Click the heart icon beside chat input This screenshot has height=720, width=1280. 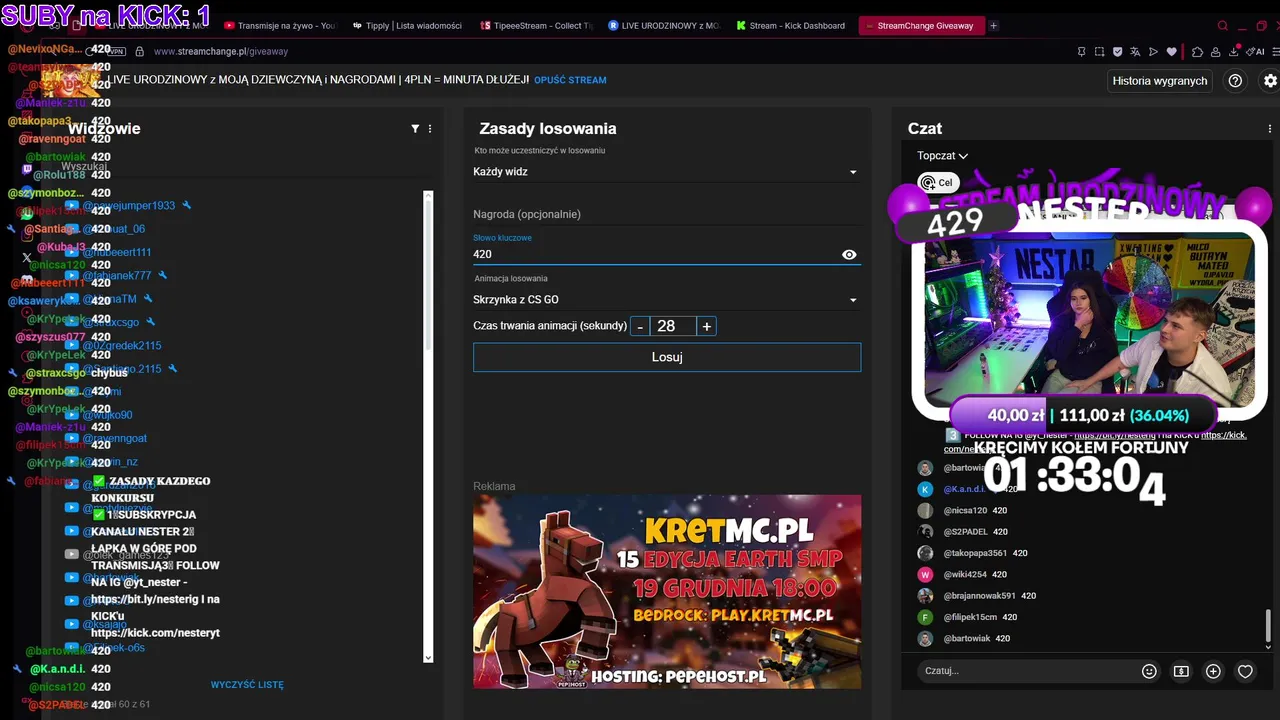tap(1245, 671)
